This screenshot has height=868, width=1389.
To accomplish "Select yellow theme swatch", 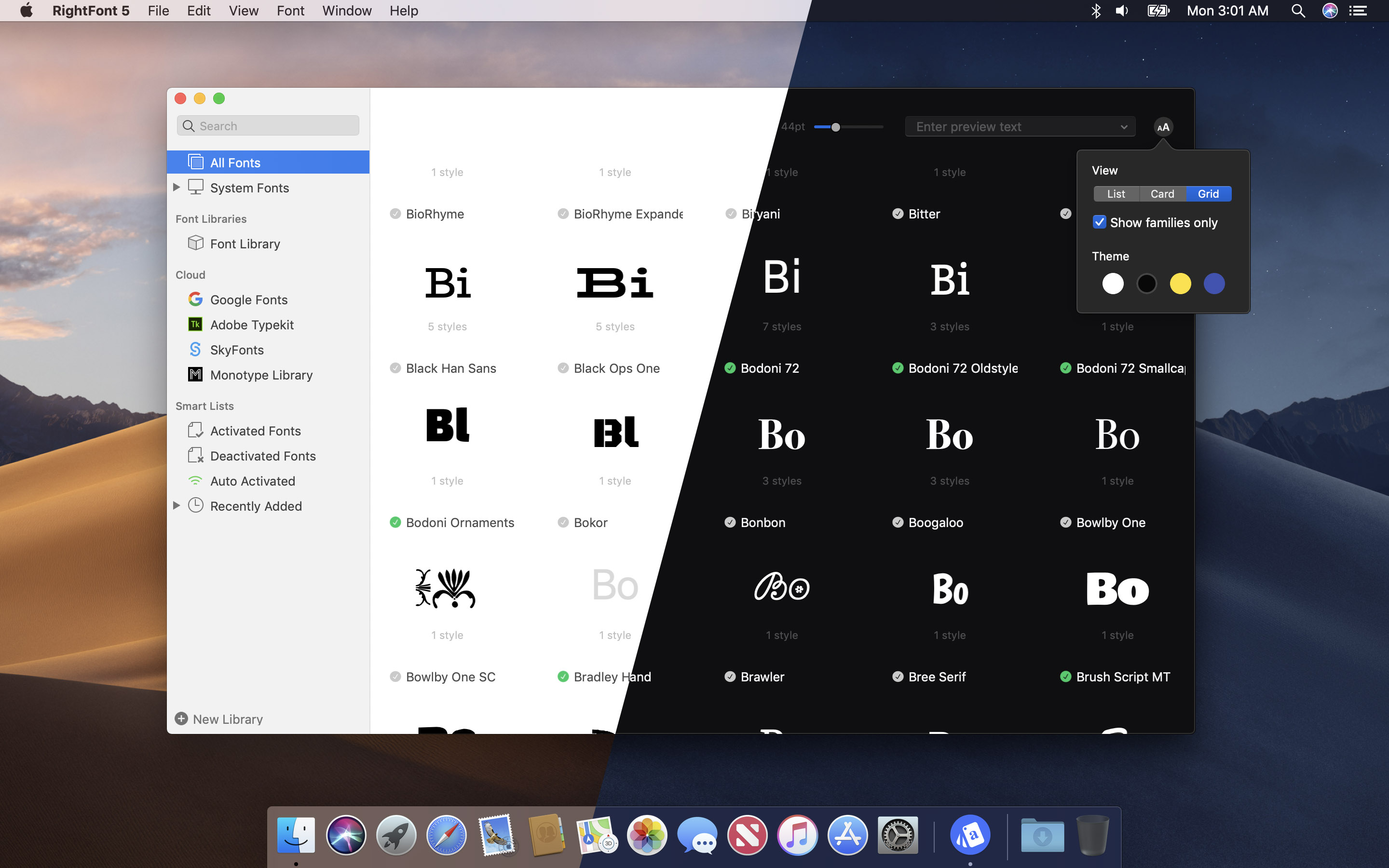I will click(x=1180, y=283).
